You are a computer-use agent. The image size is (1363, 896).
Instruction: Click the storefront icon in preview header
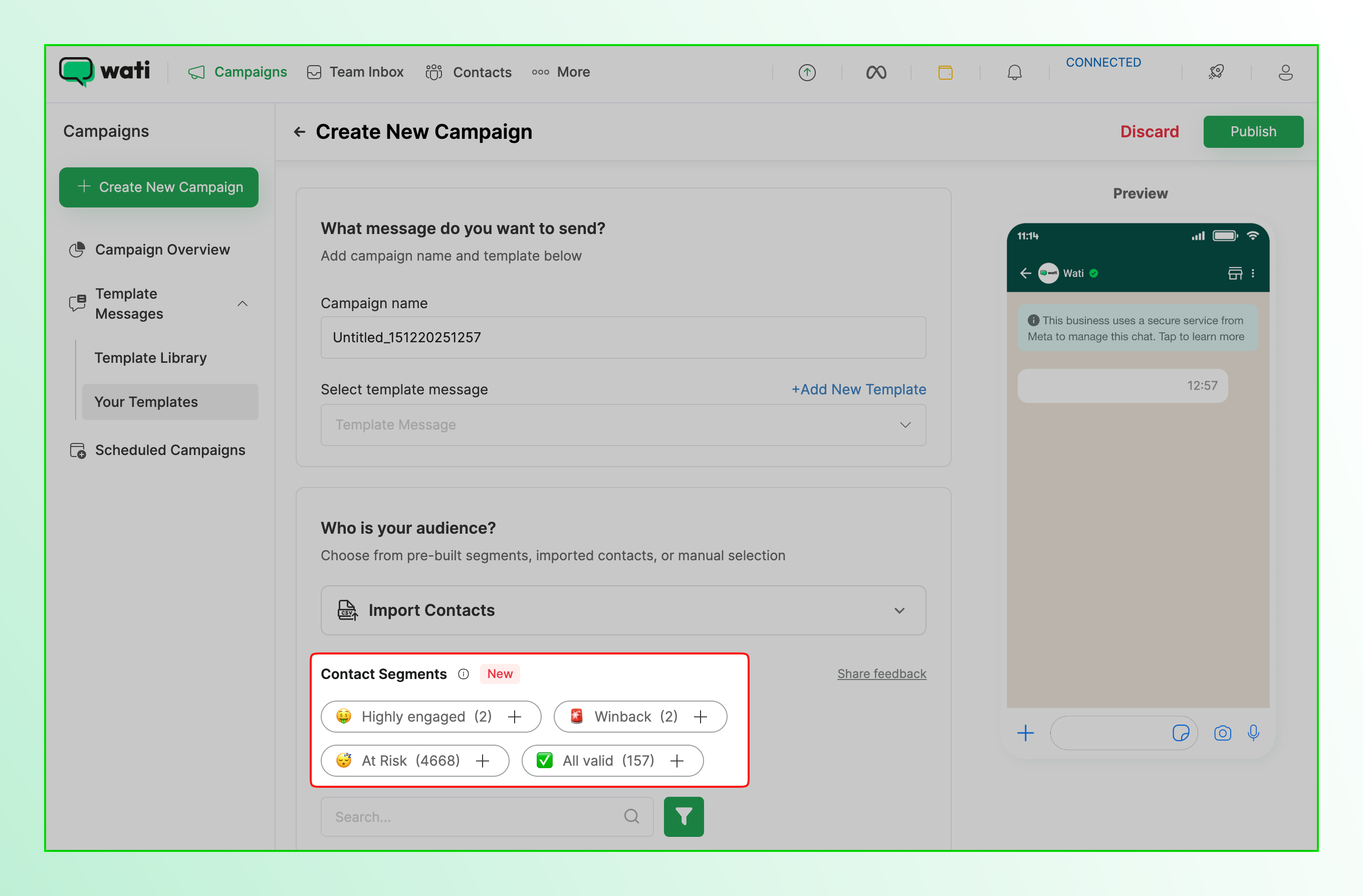click(1235, 273)
